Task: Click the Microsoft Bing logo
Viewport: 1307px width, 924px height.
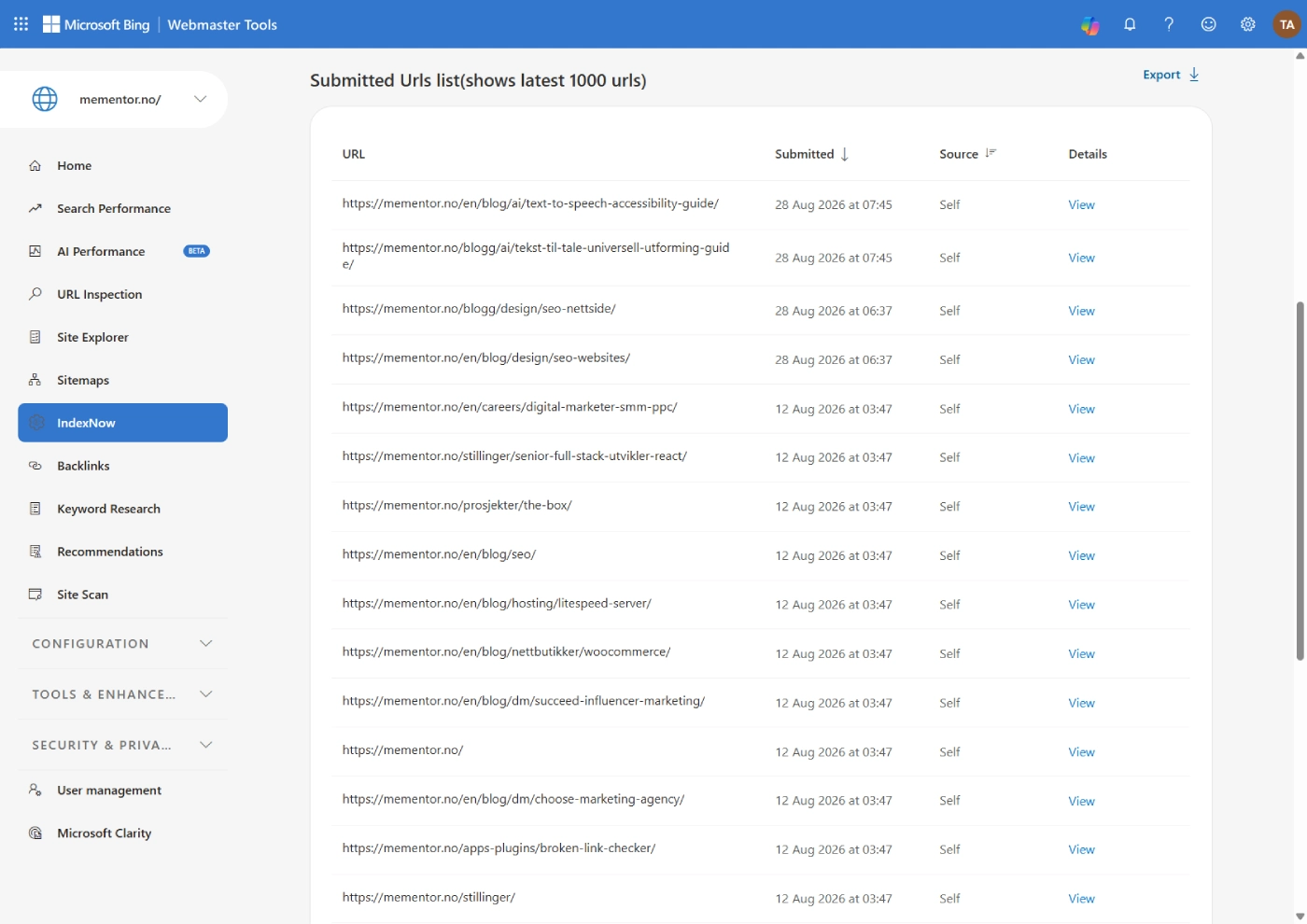Action: point(96,24)
